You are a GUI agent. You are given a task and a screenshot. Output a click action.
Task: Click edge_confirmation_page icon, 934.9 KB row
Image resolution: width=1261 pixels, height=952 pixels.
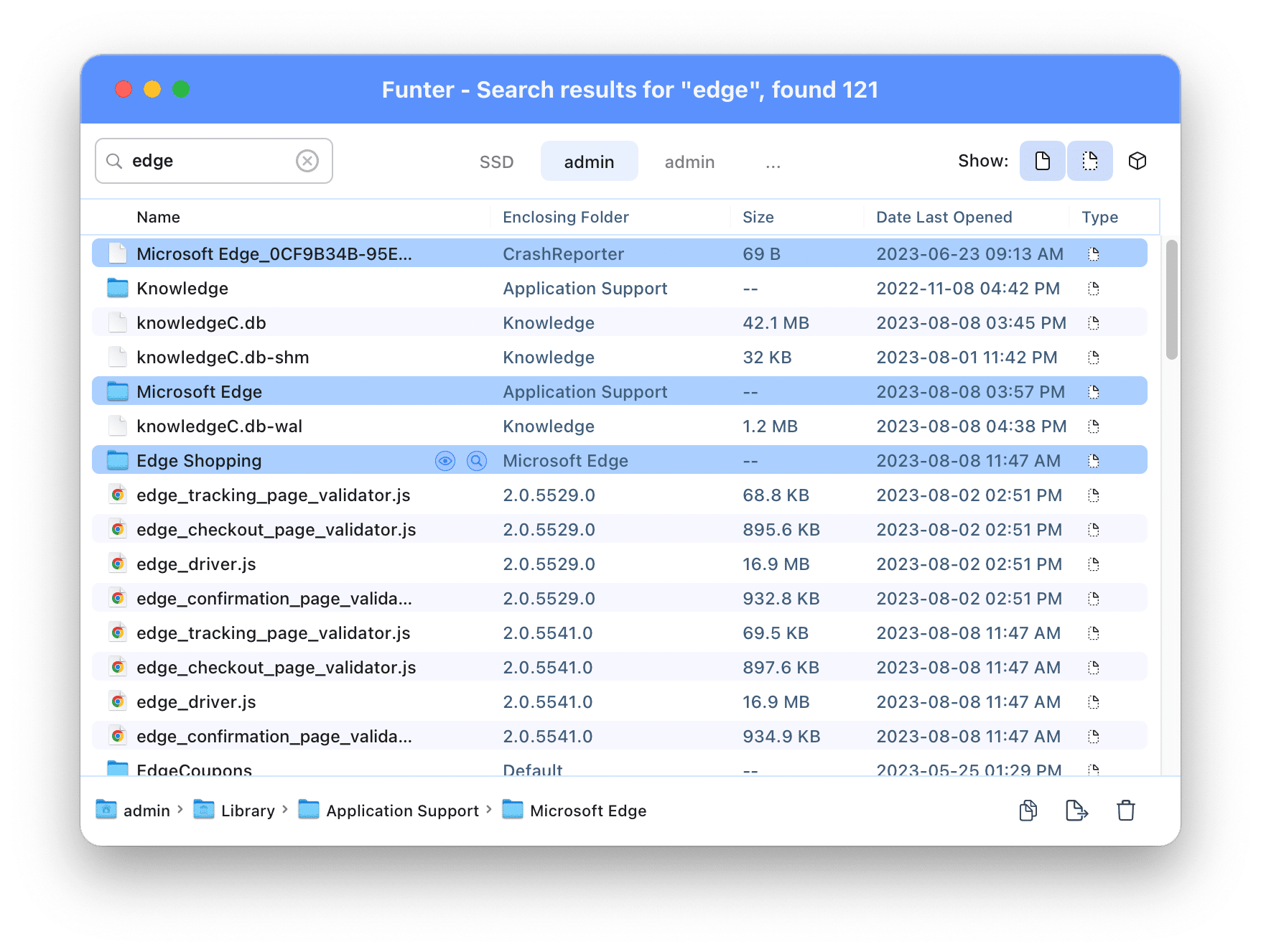118,736
